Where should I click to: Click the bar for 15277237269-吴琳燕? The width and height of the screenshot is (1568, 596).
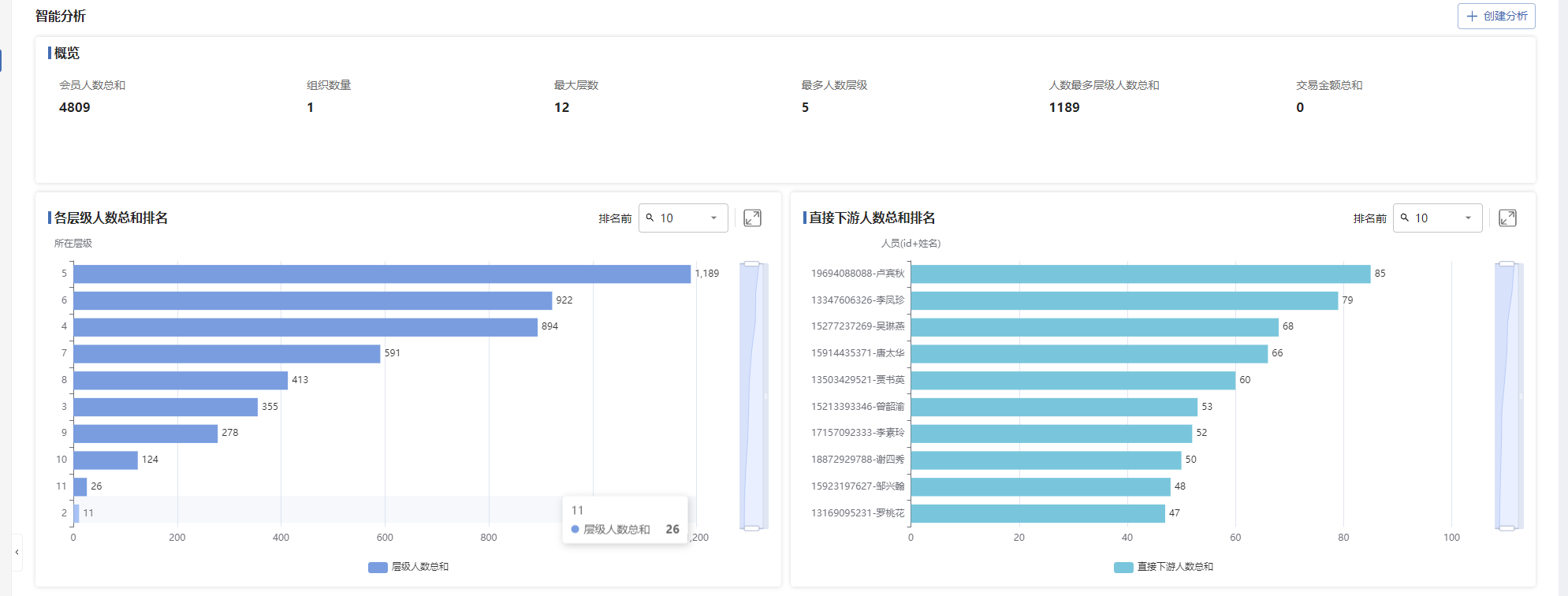click(1095, 326)
